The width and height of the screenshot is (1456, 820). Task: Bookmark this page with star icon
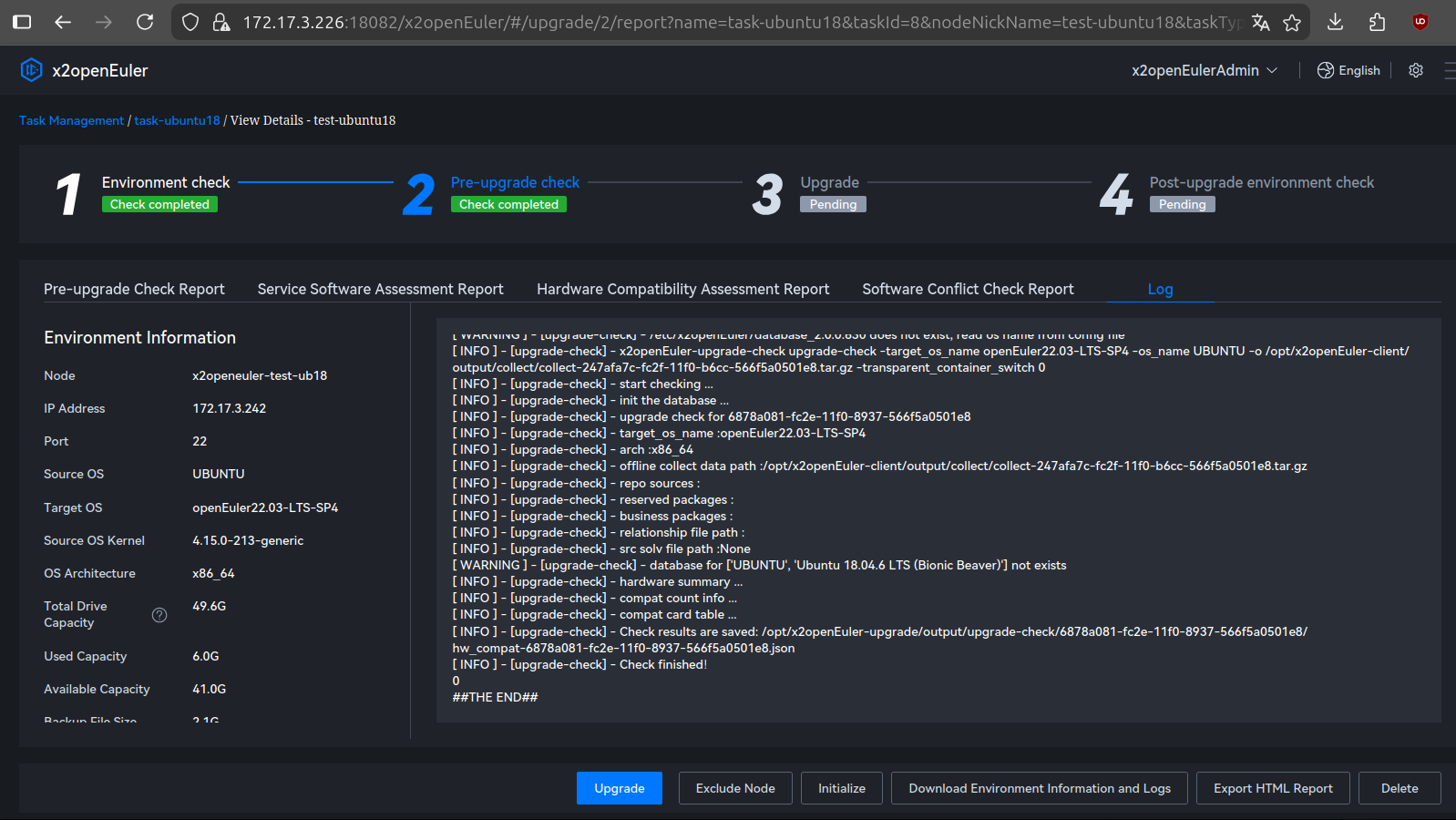coord(1292,22)
